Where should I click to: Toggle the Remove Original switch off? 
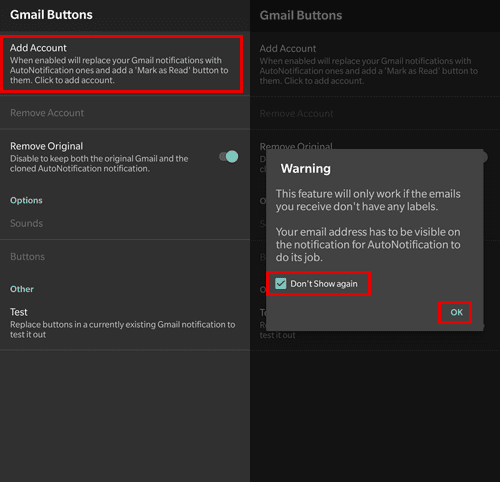pyautogui.click(x=229, y=156)
